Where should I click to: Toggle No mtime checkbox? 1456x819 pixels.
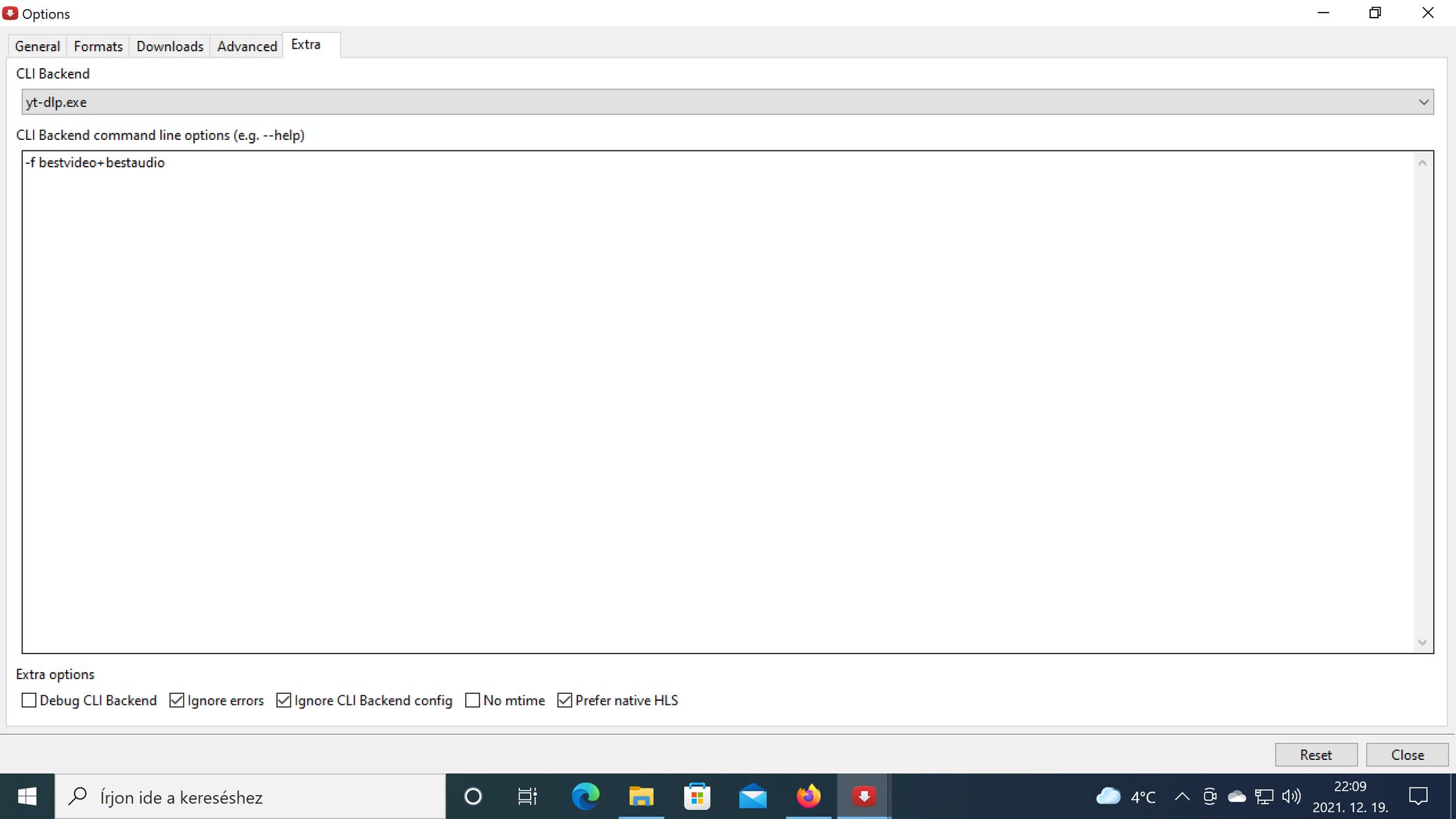pos(472,700)
